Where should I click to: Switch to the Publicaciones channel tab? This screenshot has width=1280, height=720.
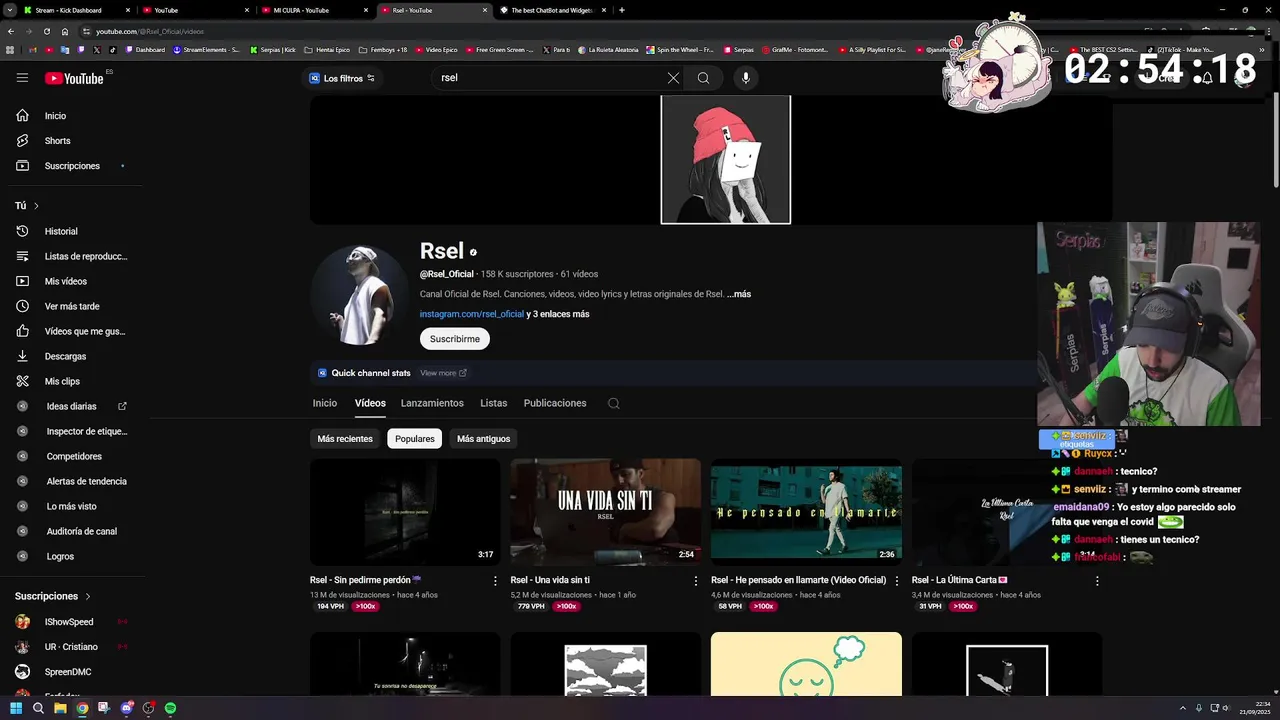coord(555,403)
